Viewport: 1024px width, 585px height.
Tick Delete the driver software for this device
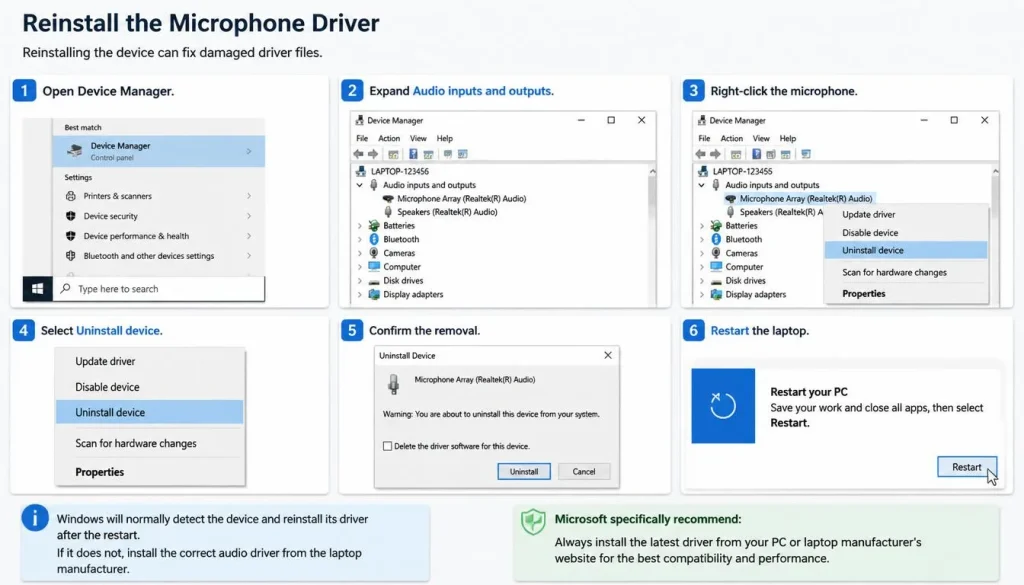tap(387, 446)
